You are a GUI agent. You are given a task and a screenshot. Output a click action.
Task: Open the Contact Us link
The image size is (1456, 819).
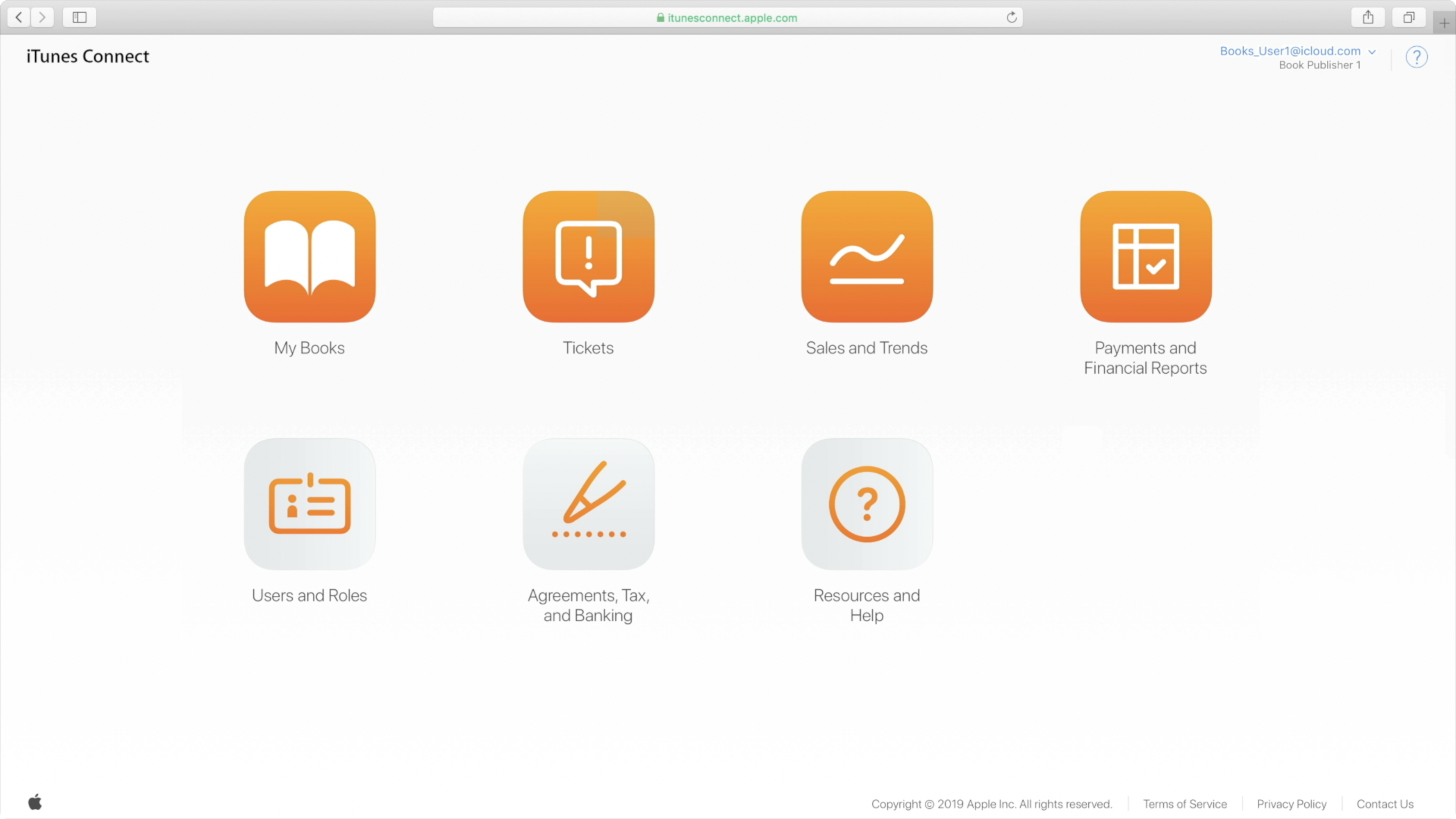1385,804
